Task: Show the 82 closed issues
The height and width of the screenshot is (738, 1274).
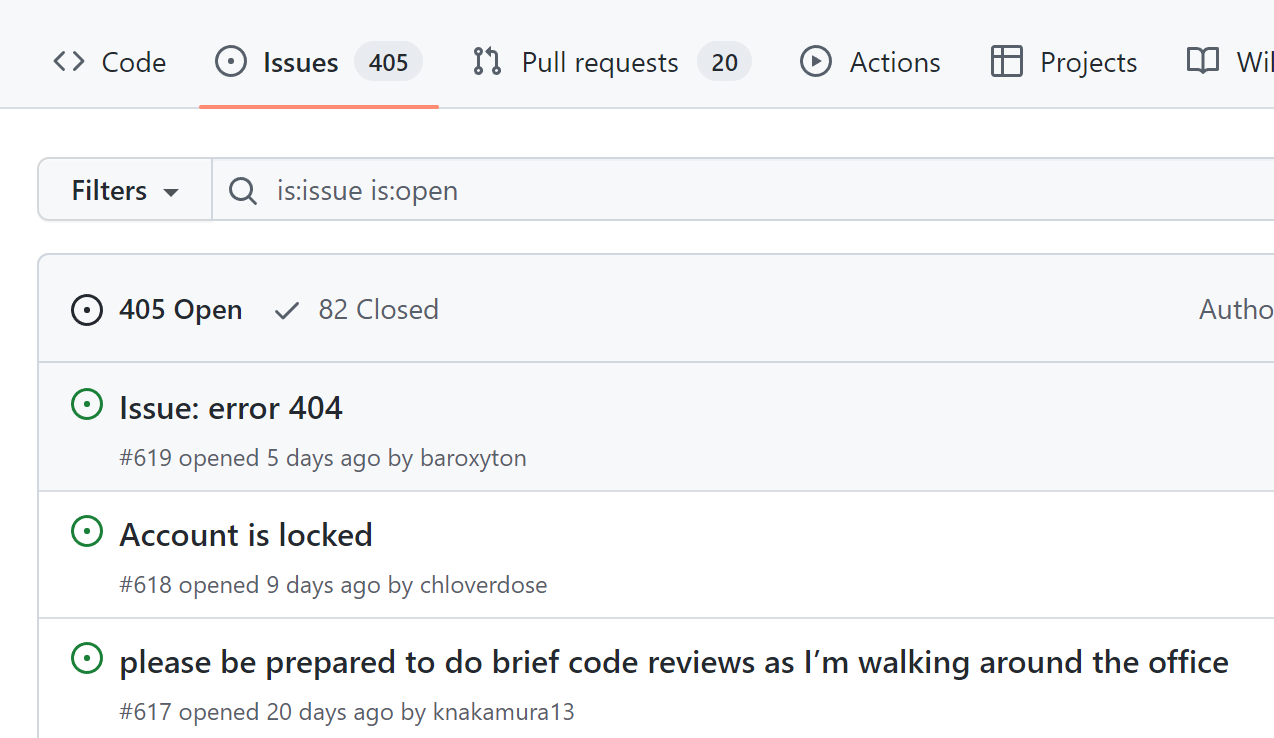Action: point(378,309)
